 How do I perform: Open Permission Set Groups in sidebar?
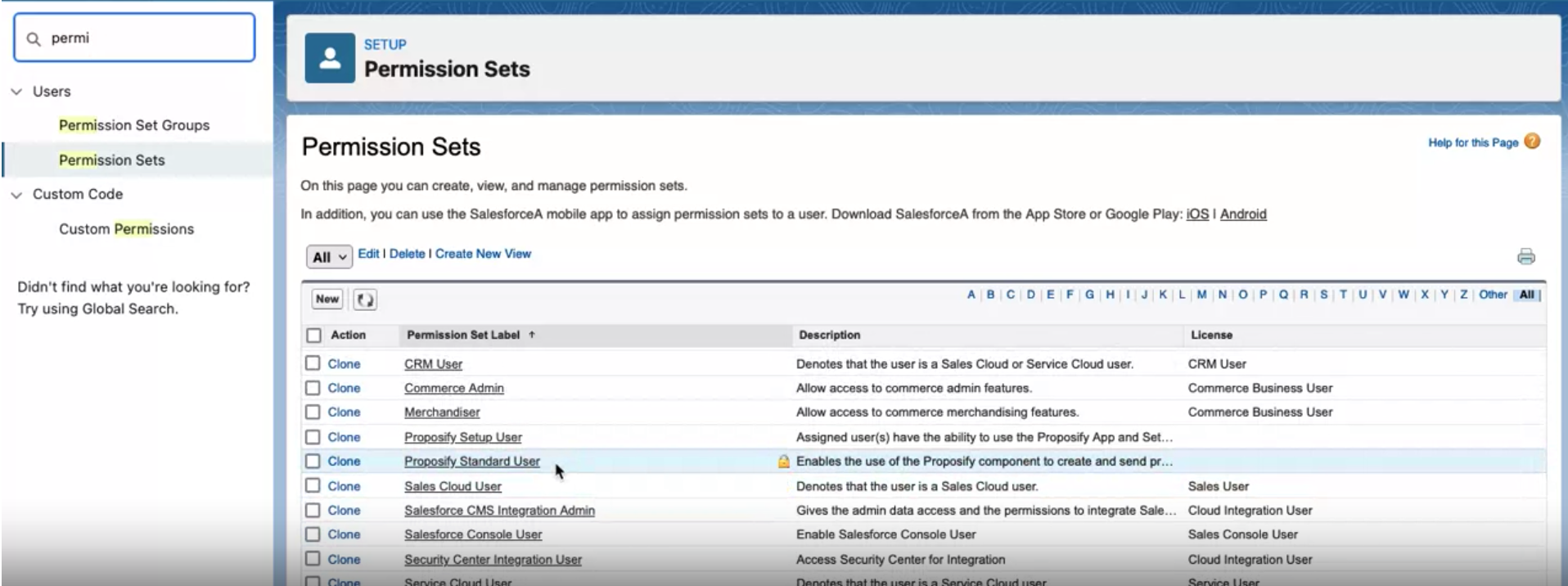point(134,125)
